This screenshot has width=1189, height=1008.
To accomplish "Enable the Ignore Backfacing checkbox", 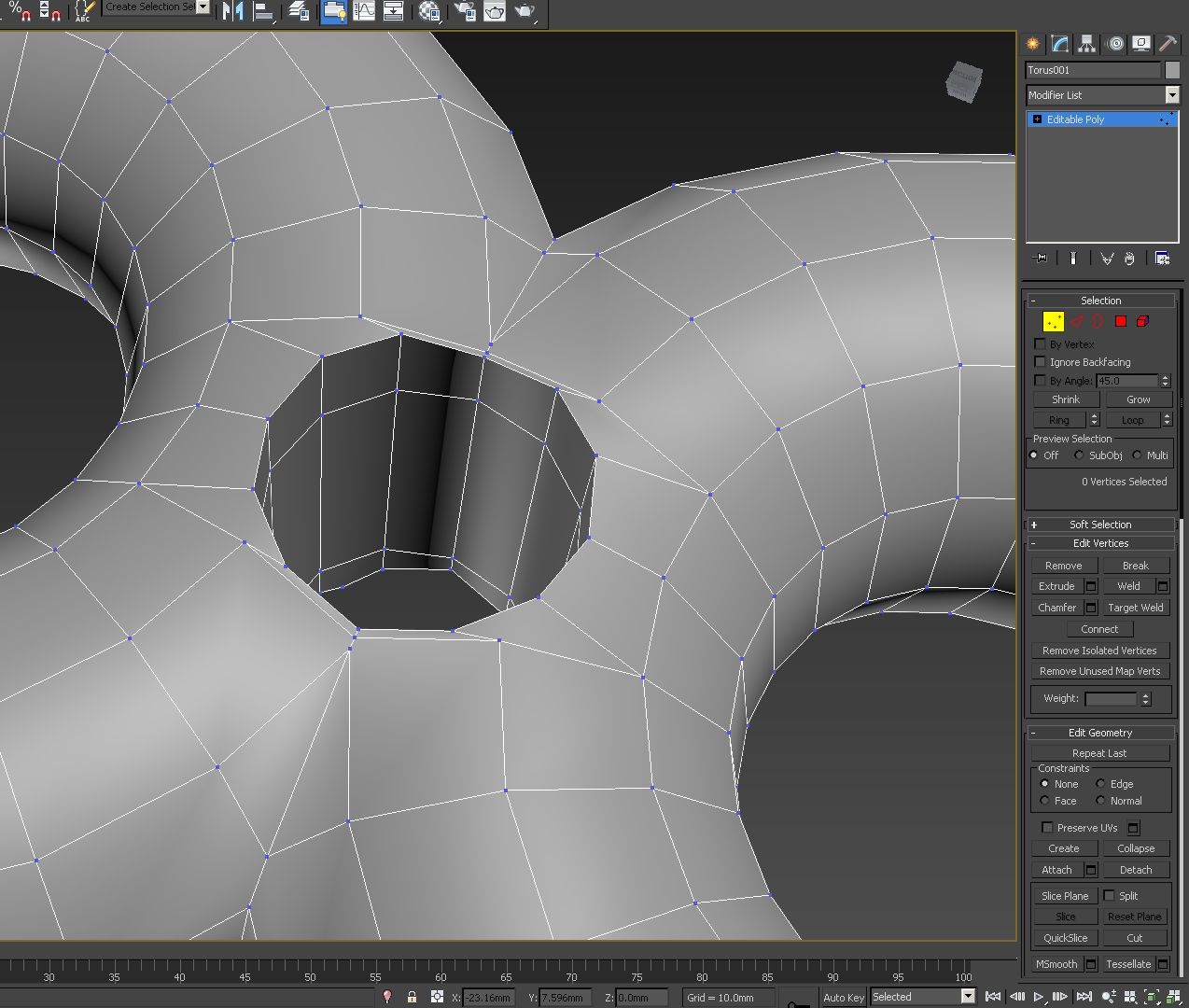I will [x=1041, y=362].
